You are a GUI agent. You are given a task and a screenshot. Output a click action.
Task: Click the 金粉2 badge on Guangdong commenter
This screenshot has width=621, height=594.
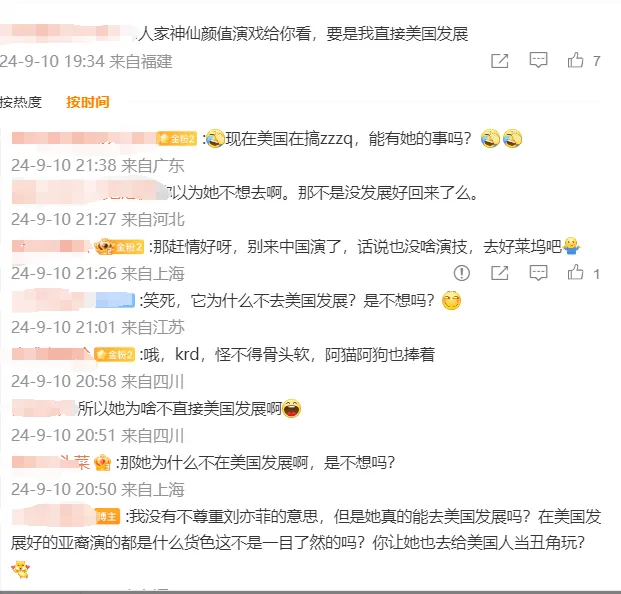point(177,139)
